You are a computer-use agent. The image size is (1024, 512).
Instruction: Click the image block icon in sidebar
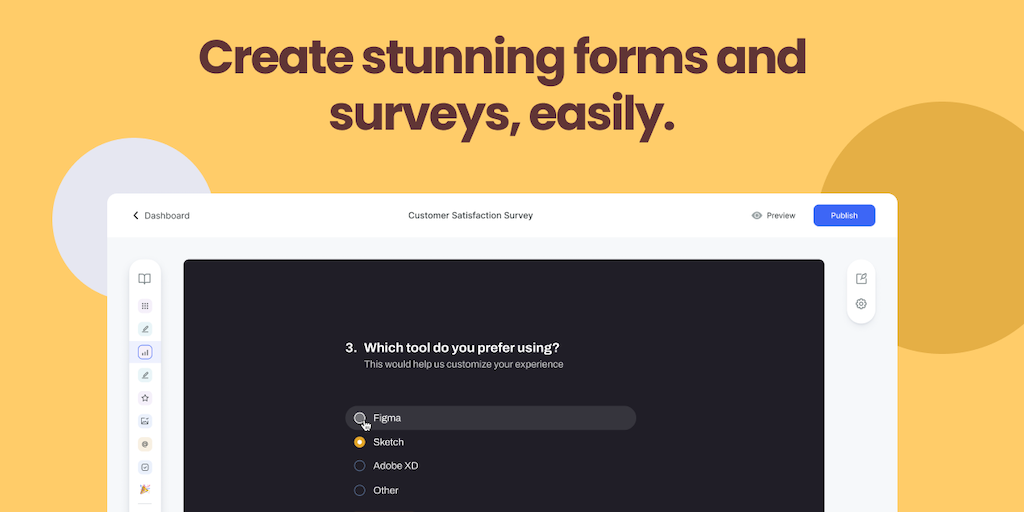coord(145,421)
